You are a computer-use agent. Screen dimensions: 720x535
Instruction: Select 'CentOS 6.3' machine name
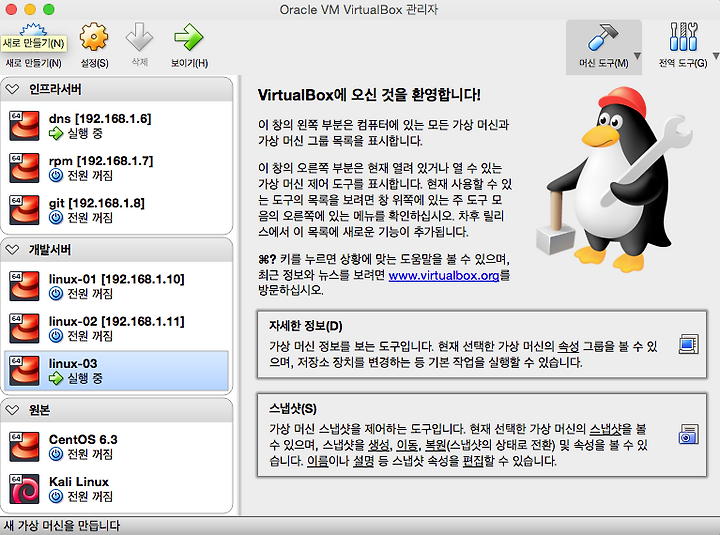[x=83, y=439]
